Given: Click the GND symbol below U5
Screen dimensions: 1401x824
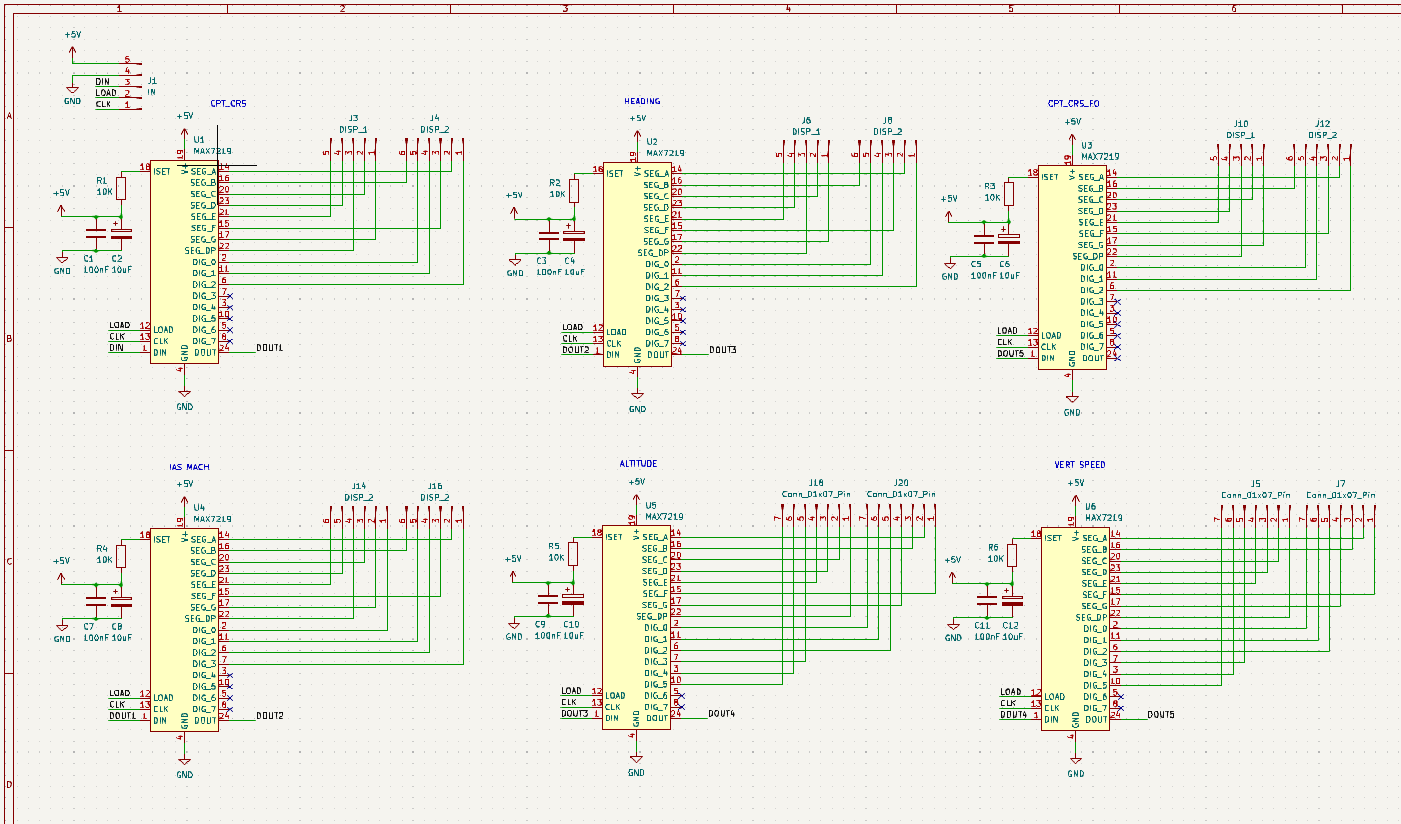Looking at the screenshot, I should (636, 763).
